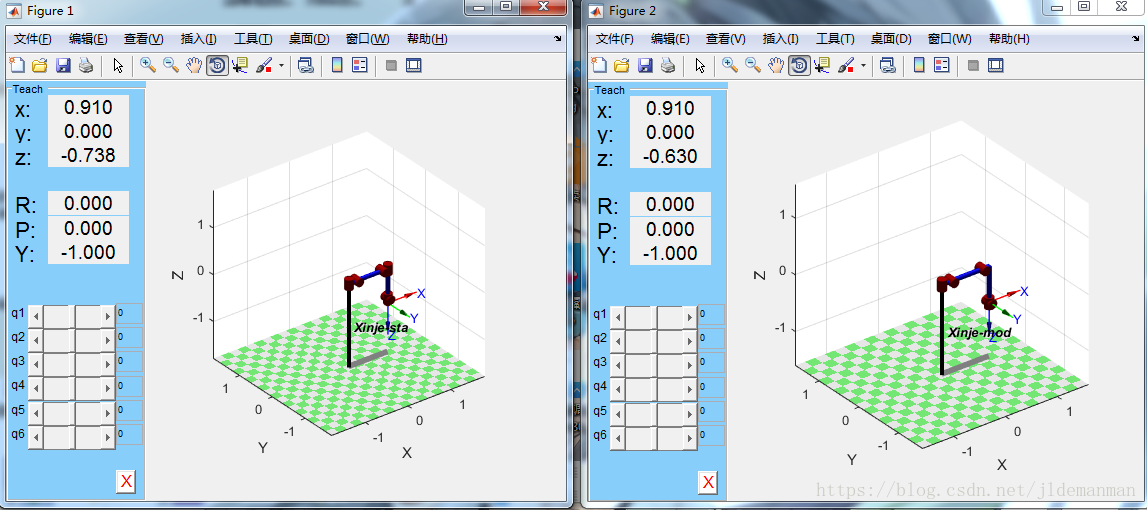
Task: Open 窗口(W) menu in Figure 1
Action: point(367,39)
